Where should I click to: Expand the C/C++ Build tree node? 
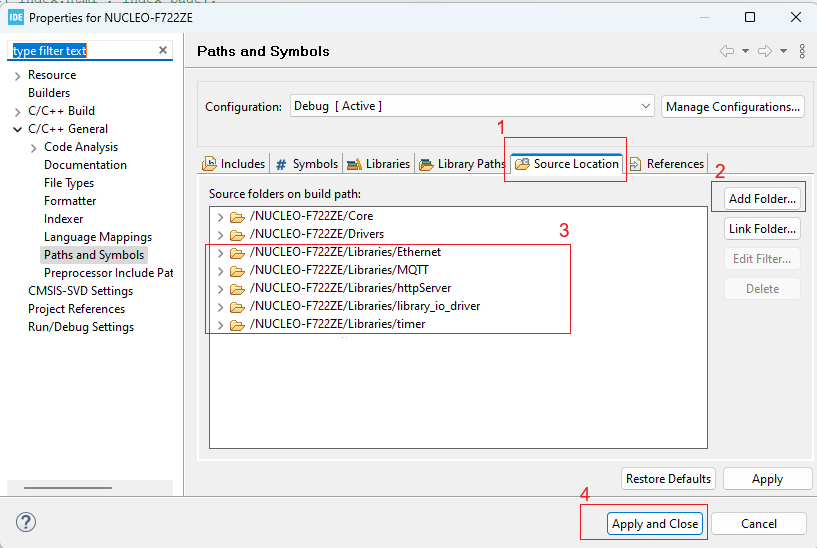(18, 112)
